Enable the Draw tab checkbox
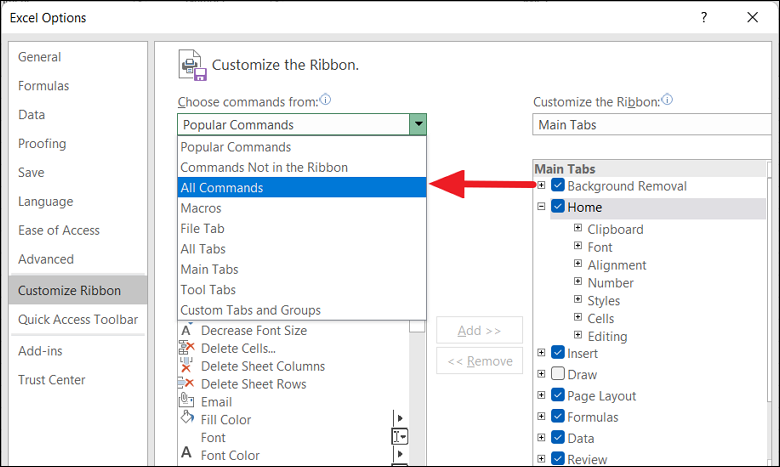Screen dimensions: 780x467 [558, 374]
